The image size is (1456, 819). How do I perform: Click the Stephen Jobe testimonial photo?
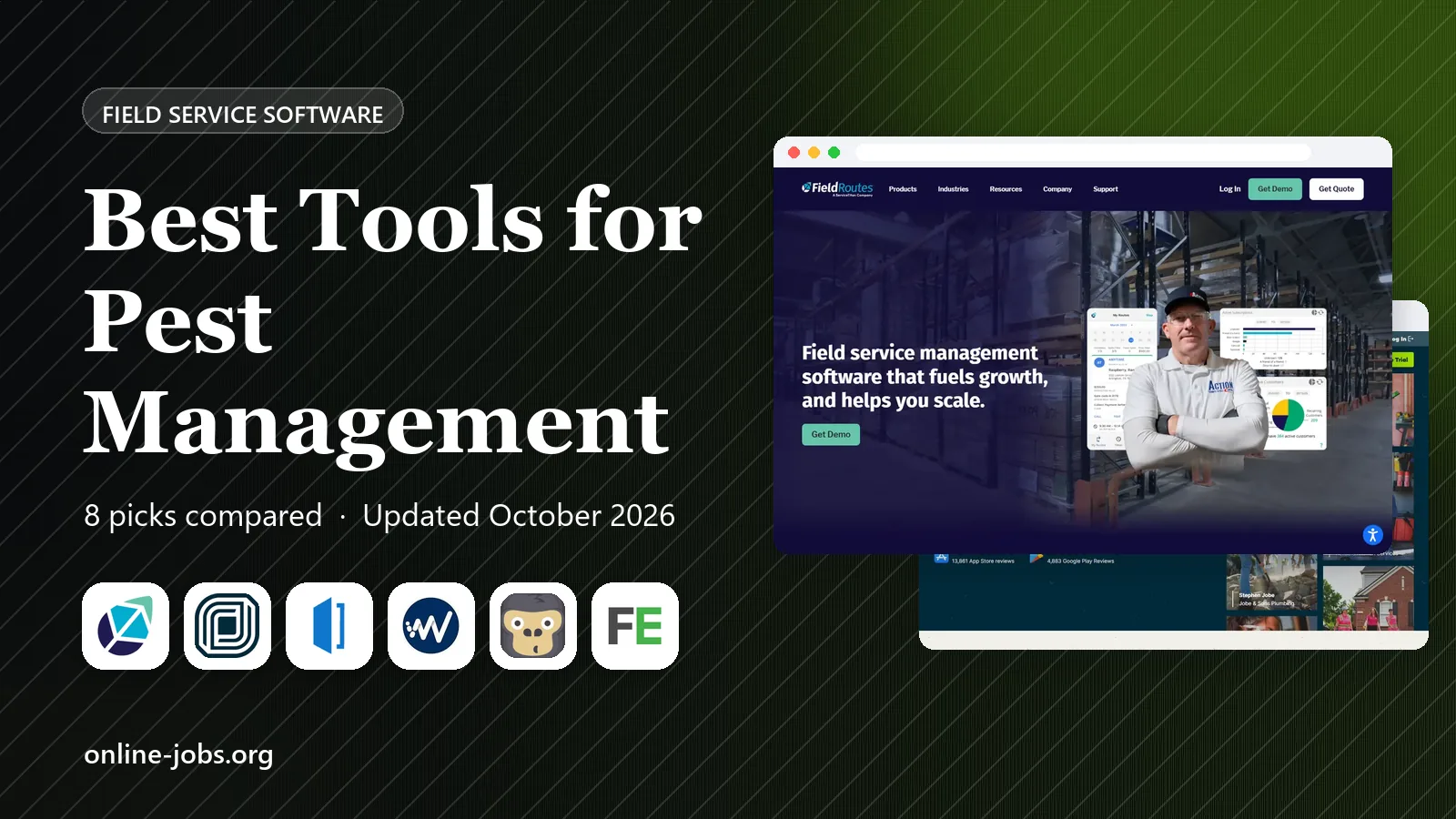point(1271,584)
